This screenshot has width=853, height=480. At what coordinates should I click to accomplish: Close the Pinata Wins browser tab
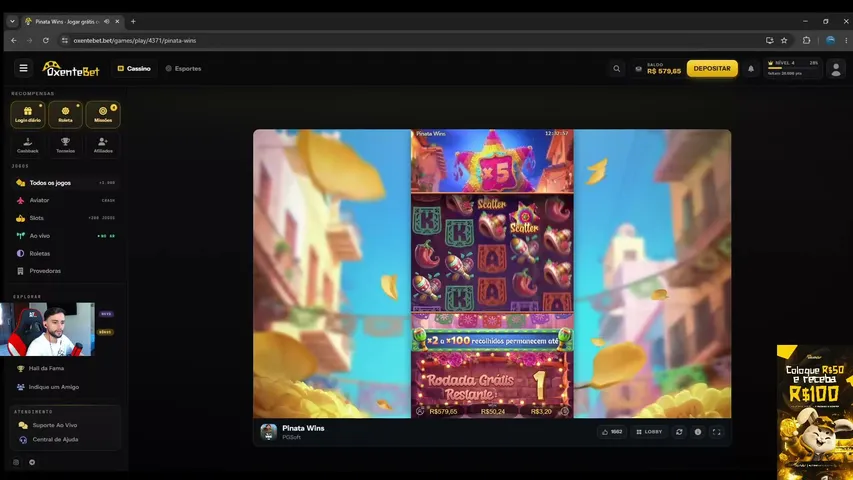pos(117,21)
